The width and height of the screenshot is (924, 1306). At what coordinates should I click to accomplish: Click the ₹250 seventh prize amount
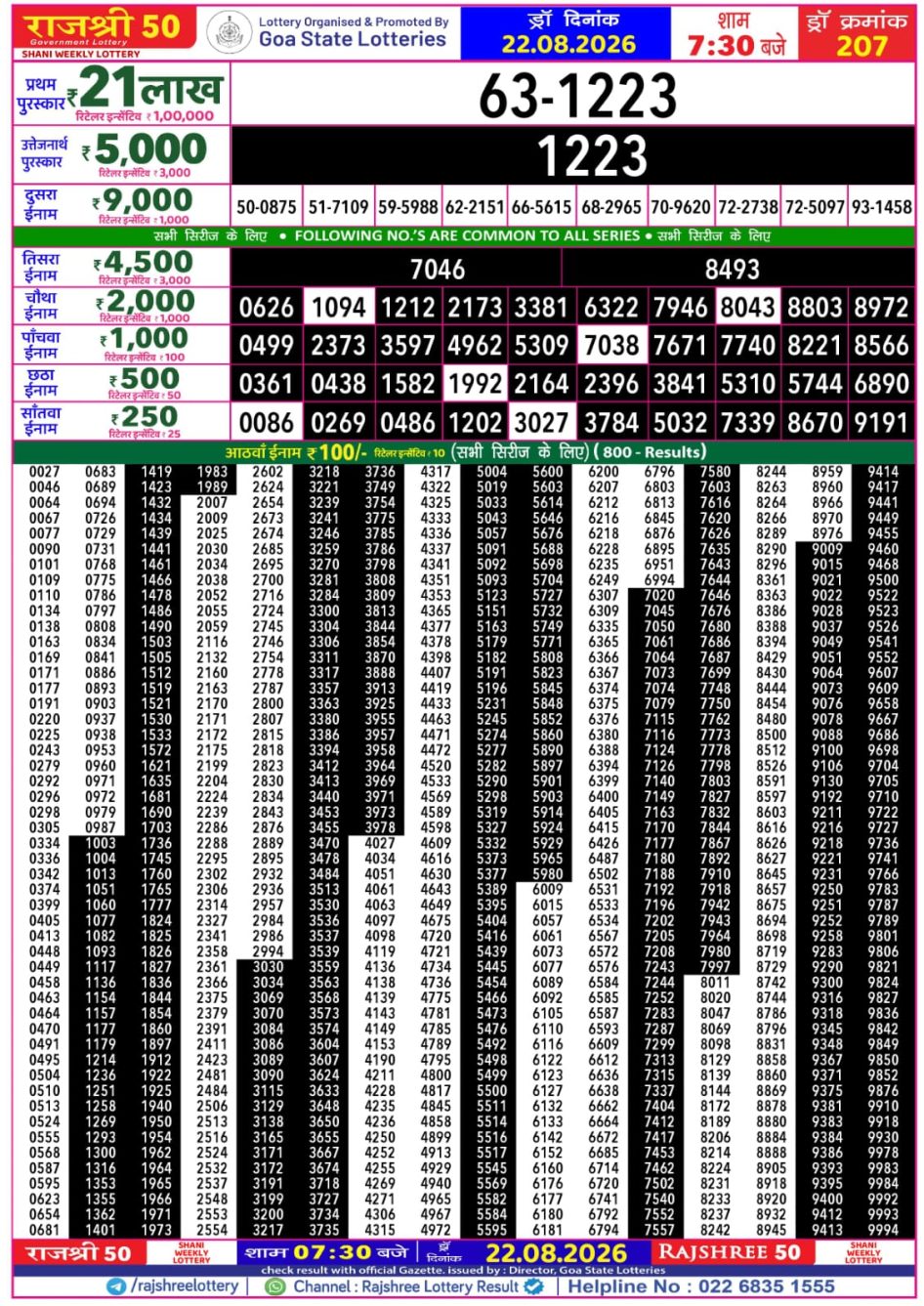[x=145, y=417]
